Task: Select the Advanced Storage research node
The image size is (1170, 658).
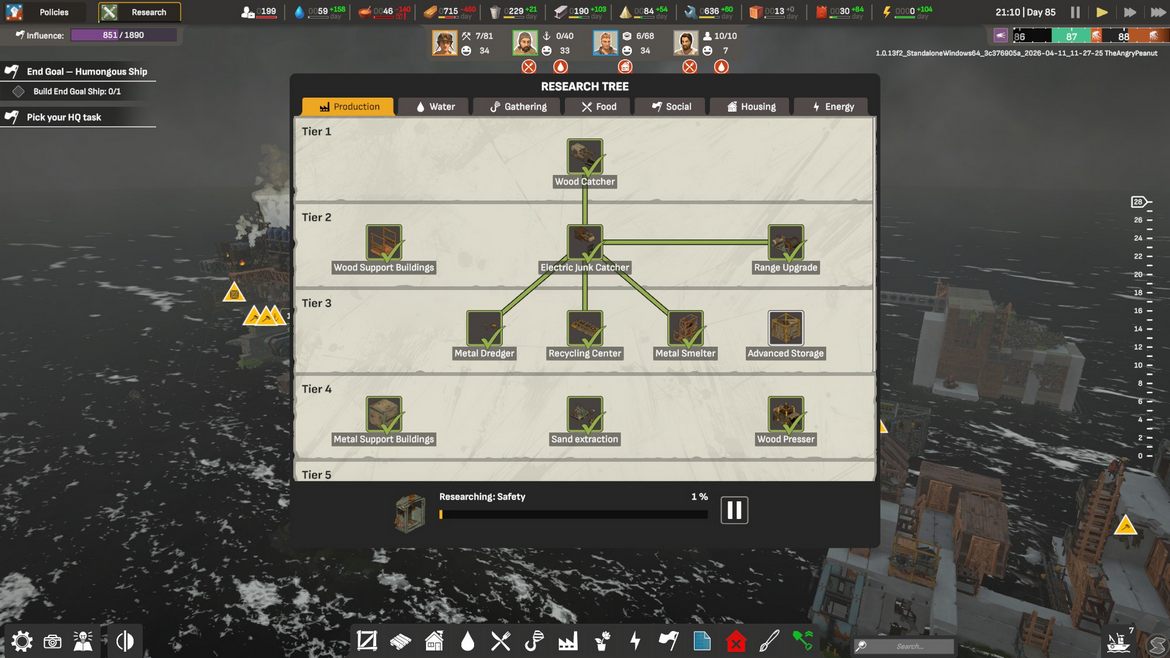Action: [x=786, y=329]
